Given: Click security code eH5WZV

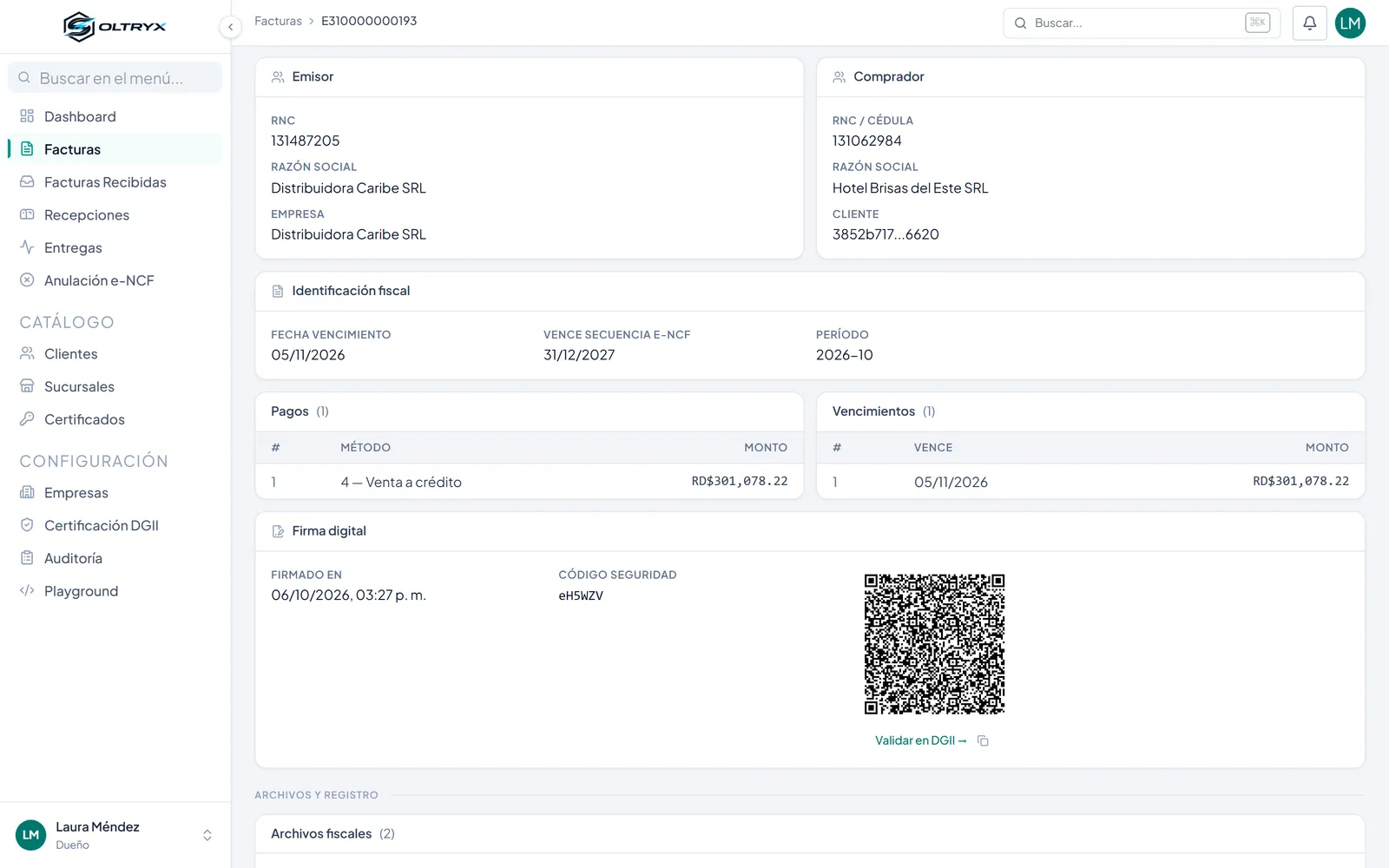Looking at the screenshot, I should pos(581,596).
